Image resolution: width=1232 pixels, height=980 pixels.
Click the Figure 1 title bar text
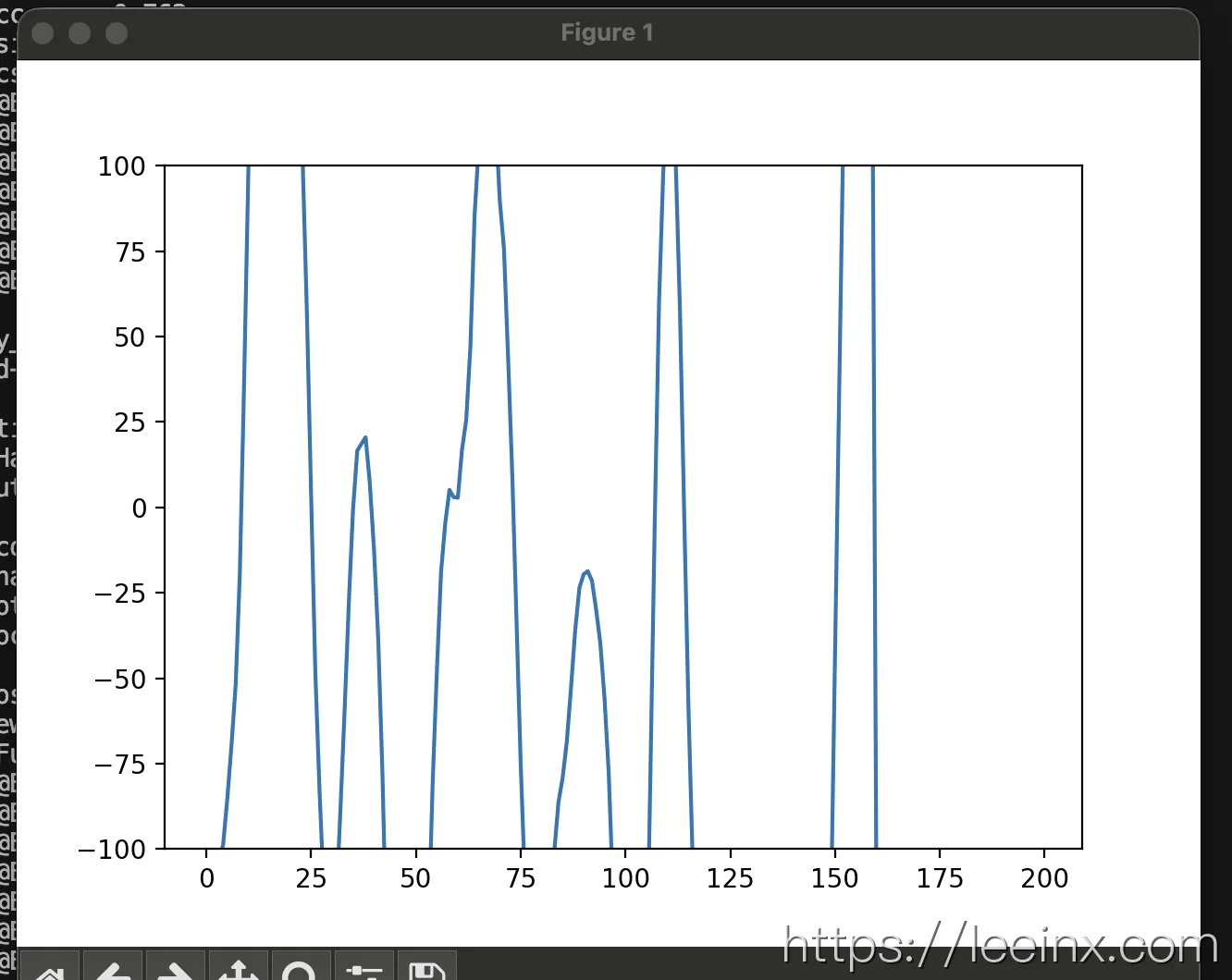pyautogui.click(x=607, y=33)
